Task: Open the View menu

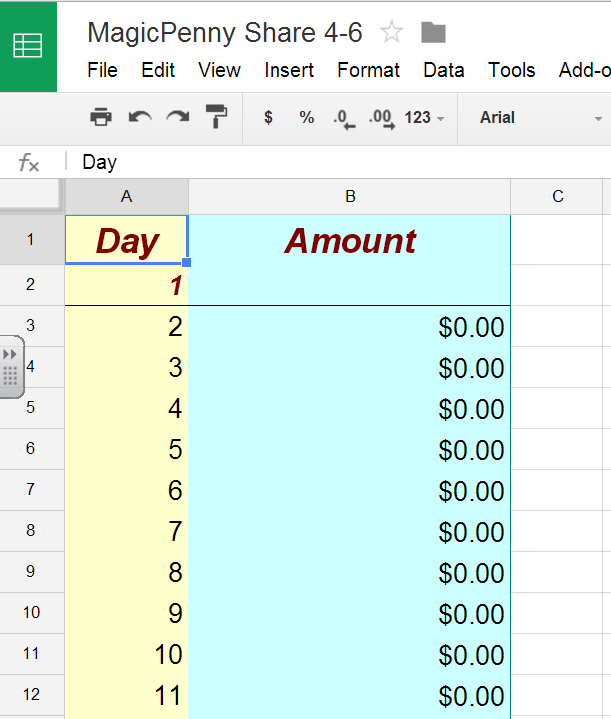Action: pos(219,70)
